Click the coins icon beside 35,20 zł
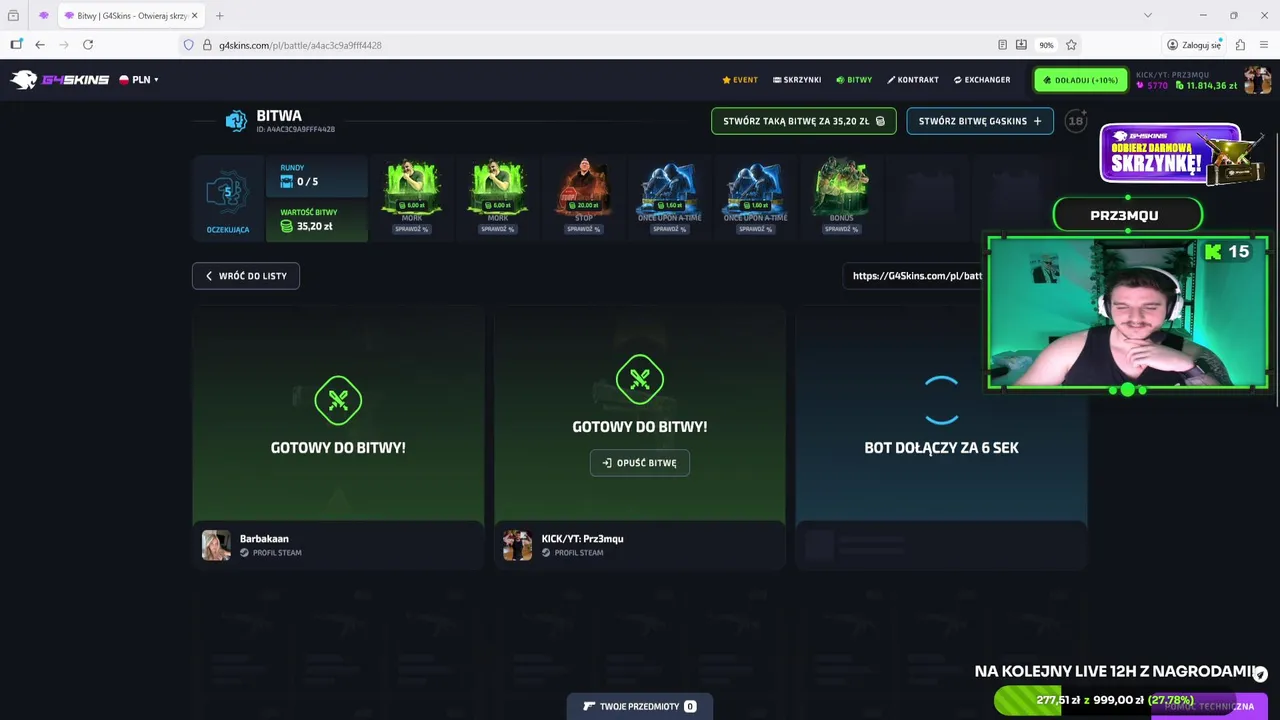The width and height of the screenshot is (1280, 720). tap(287, 227)
